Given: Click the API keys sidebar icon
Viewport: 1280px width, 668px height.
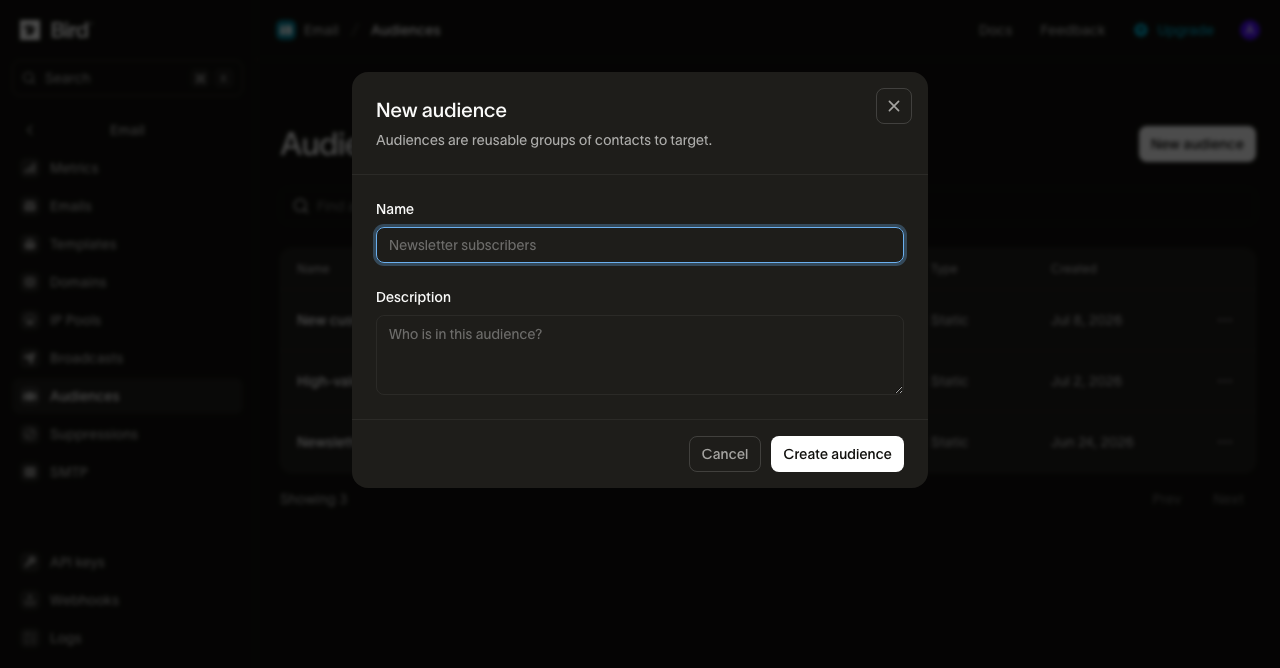Looking at the screenshot, I should [30, 562].
